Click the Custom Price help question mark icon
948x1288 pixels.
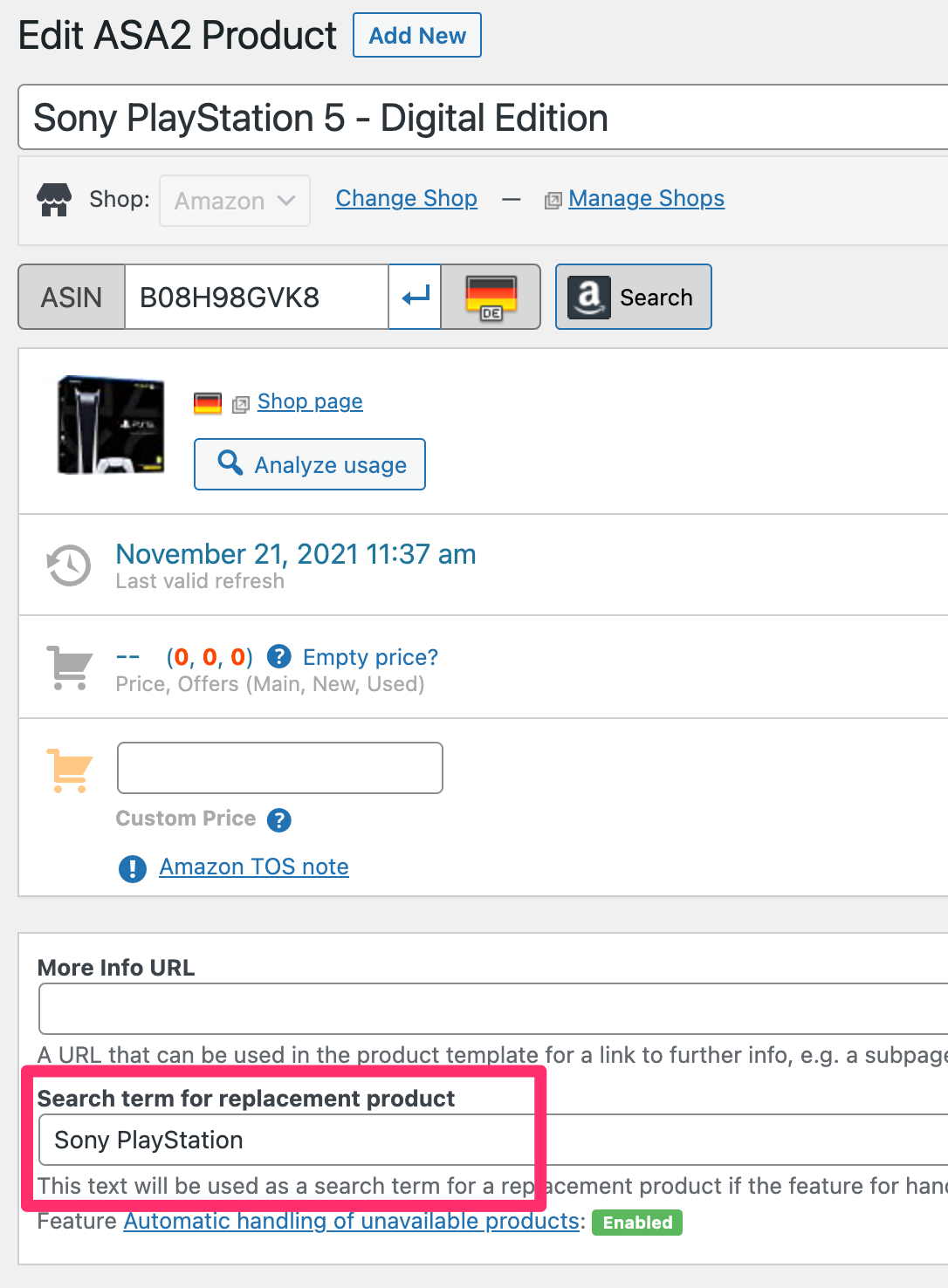tap(278, 820)
